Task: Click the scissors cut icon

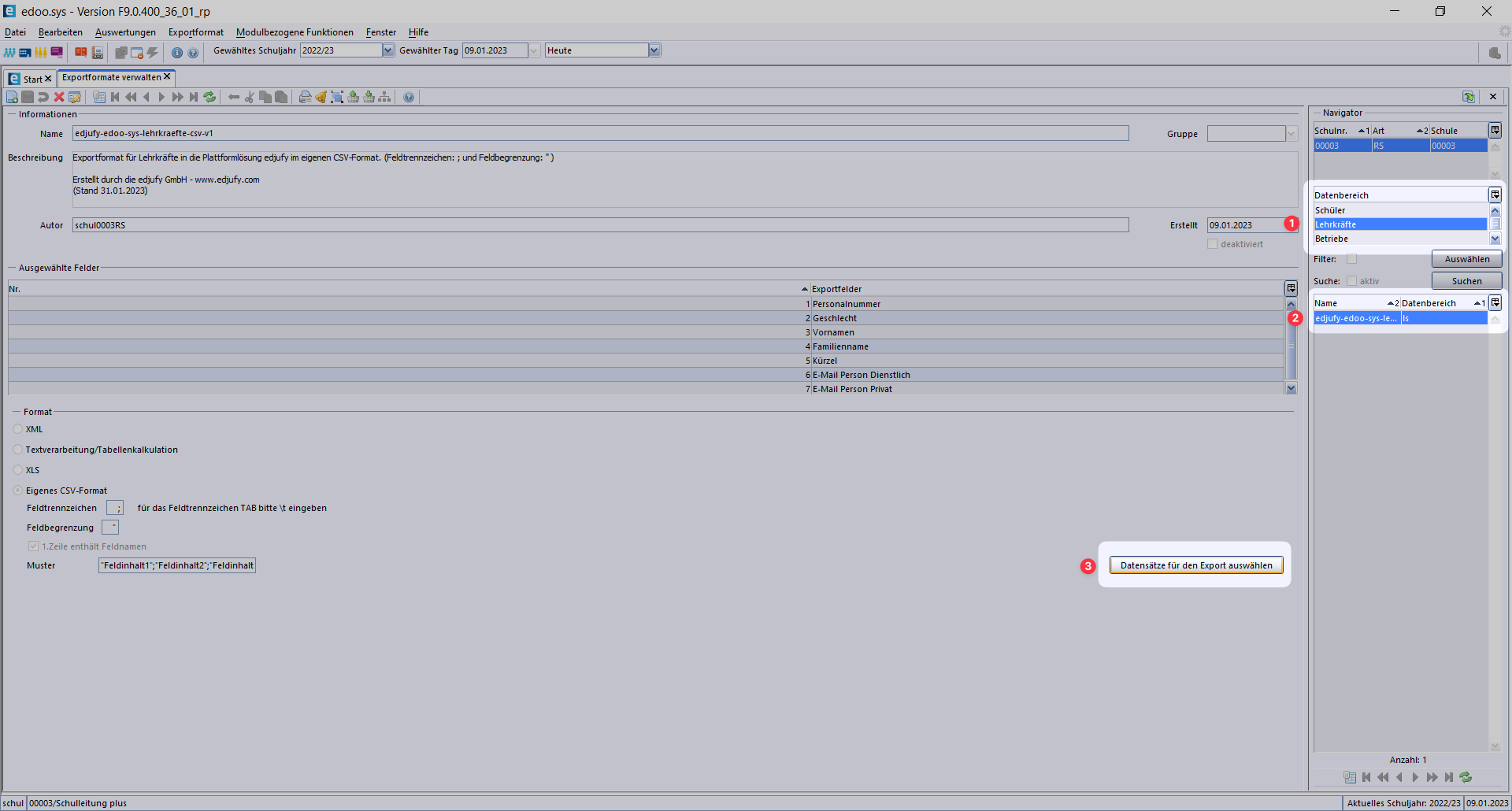Action: pos(250,97)
